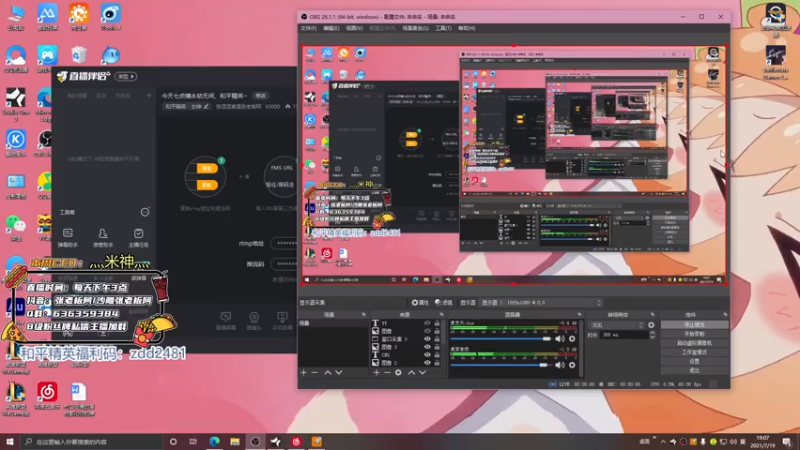Open Windows Start menu
The width and height of the screenshot is (800, 450).
[x=10, y=442]
